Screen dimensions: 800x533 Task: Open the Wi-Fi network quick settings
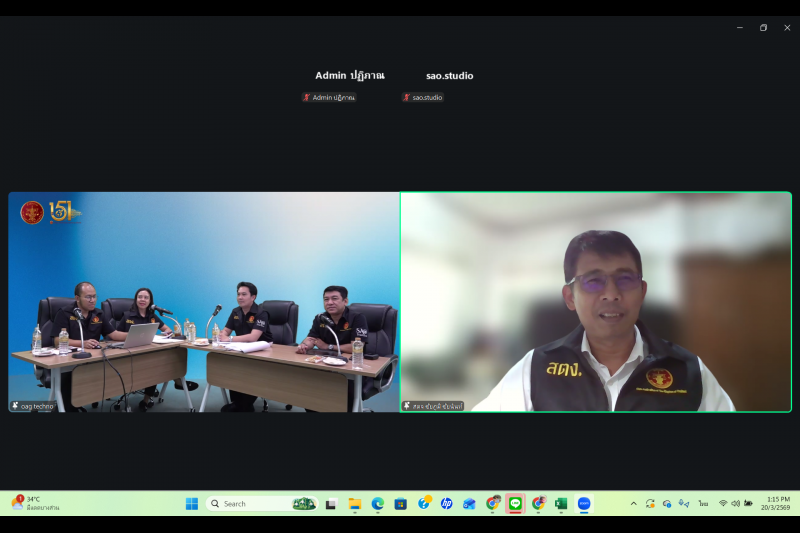[723, 504]
